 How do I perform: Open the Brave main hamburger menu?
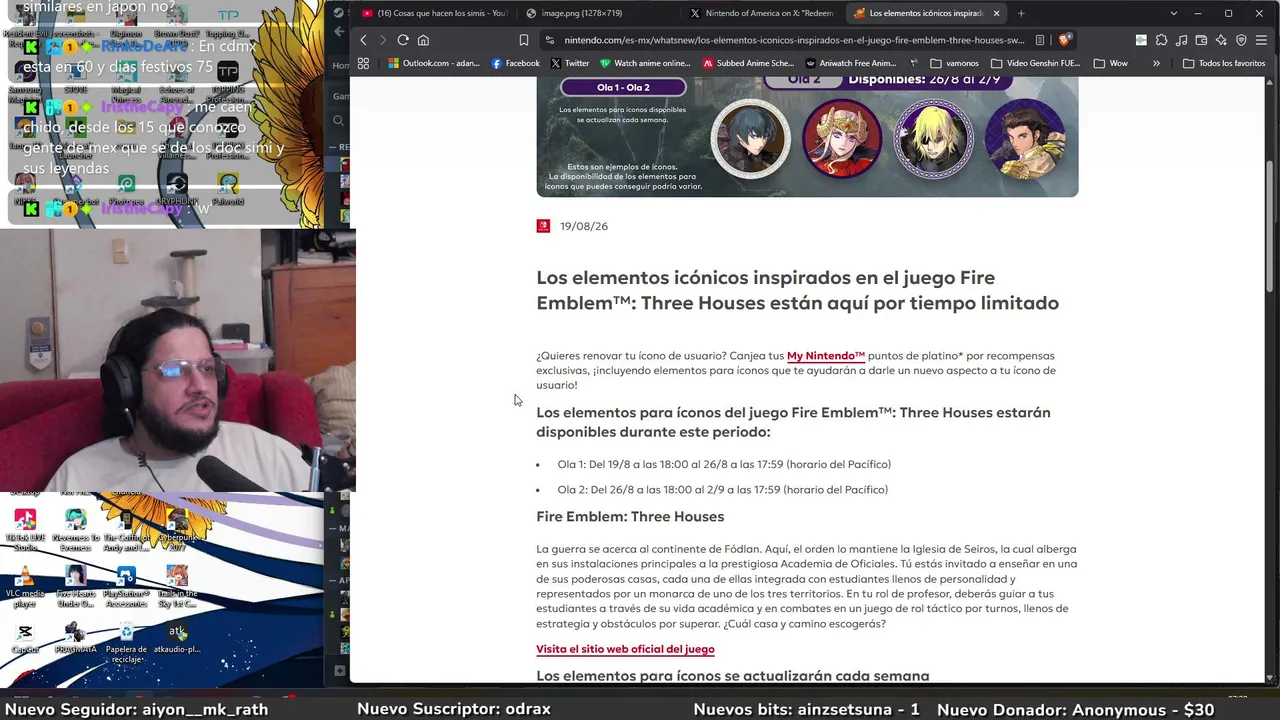tap(1261, 40)
